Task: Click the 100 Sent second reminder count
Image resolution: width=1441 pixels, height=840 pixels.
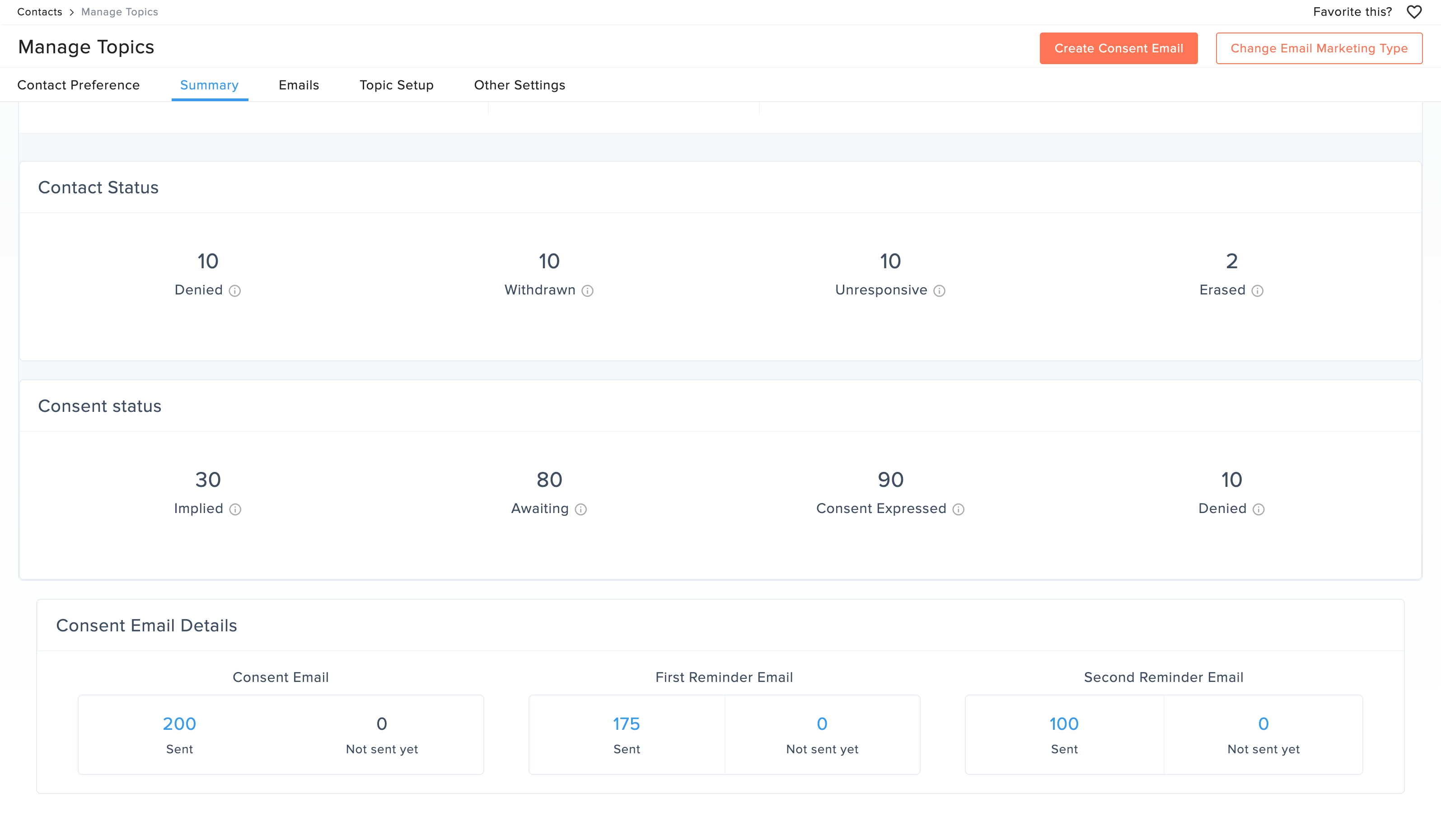Action: click(x=1064, y=724)
